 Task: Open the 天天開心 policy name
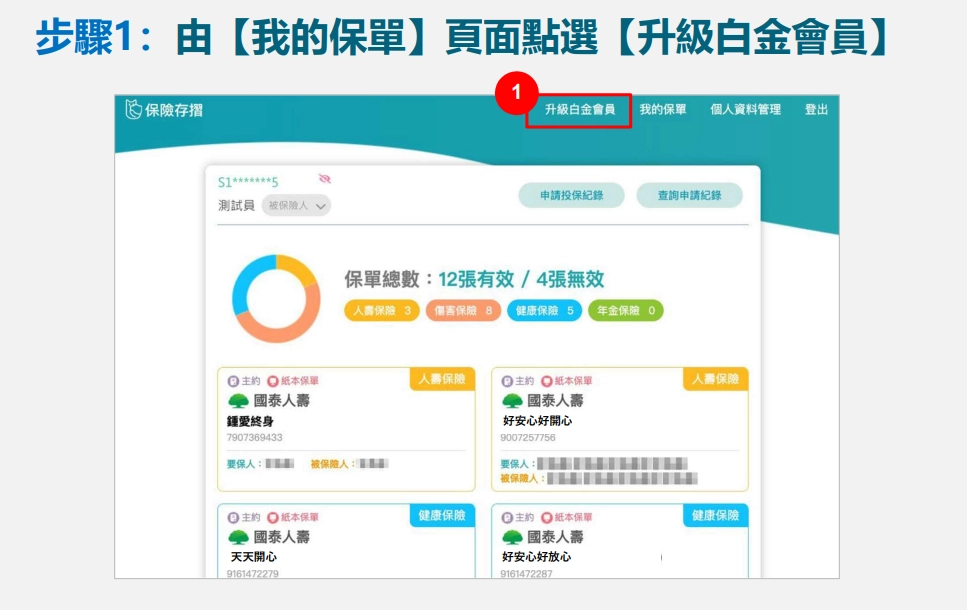click(x=253, y=557)
